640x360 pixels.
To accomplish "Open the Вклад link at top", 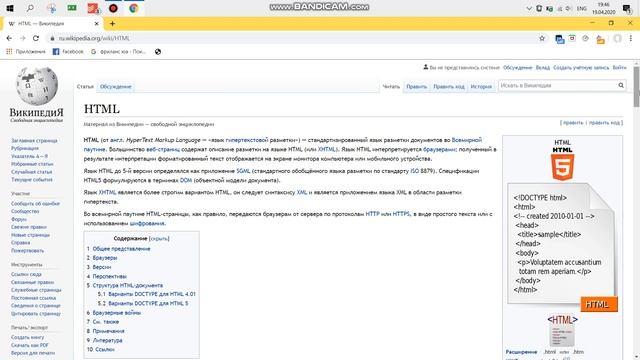I will coord(543,68).
